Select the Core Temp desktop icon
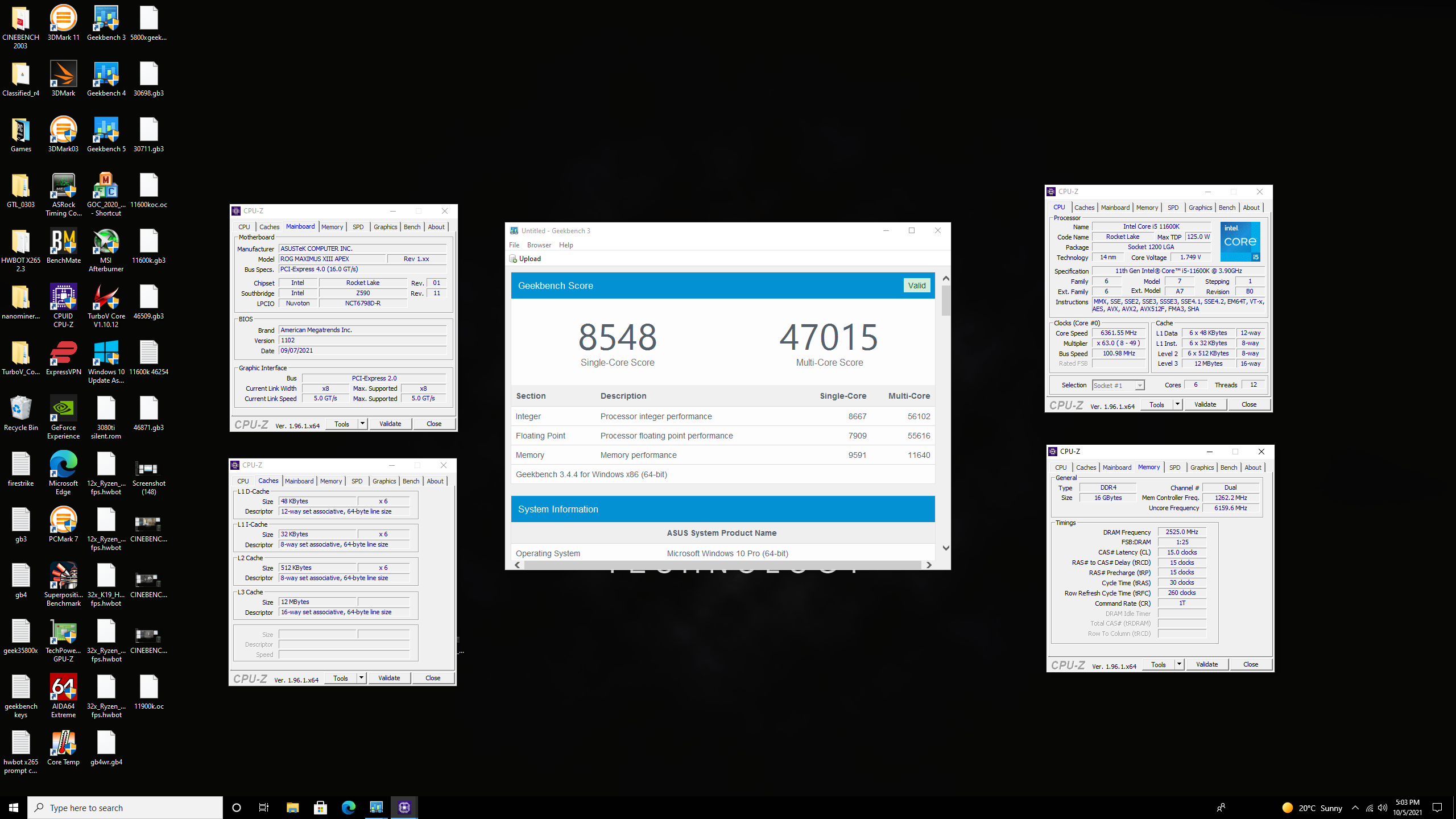 (63, 748)
